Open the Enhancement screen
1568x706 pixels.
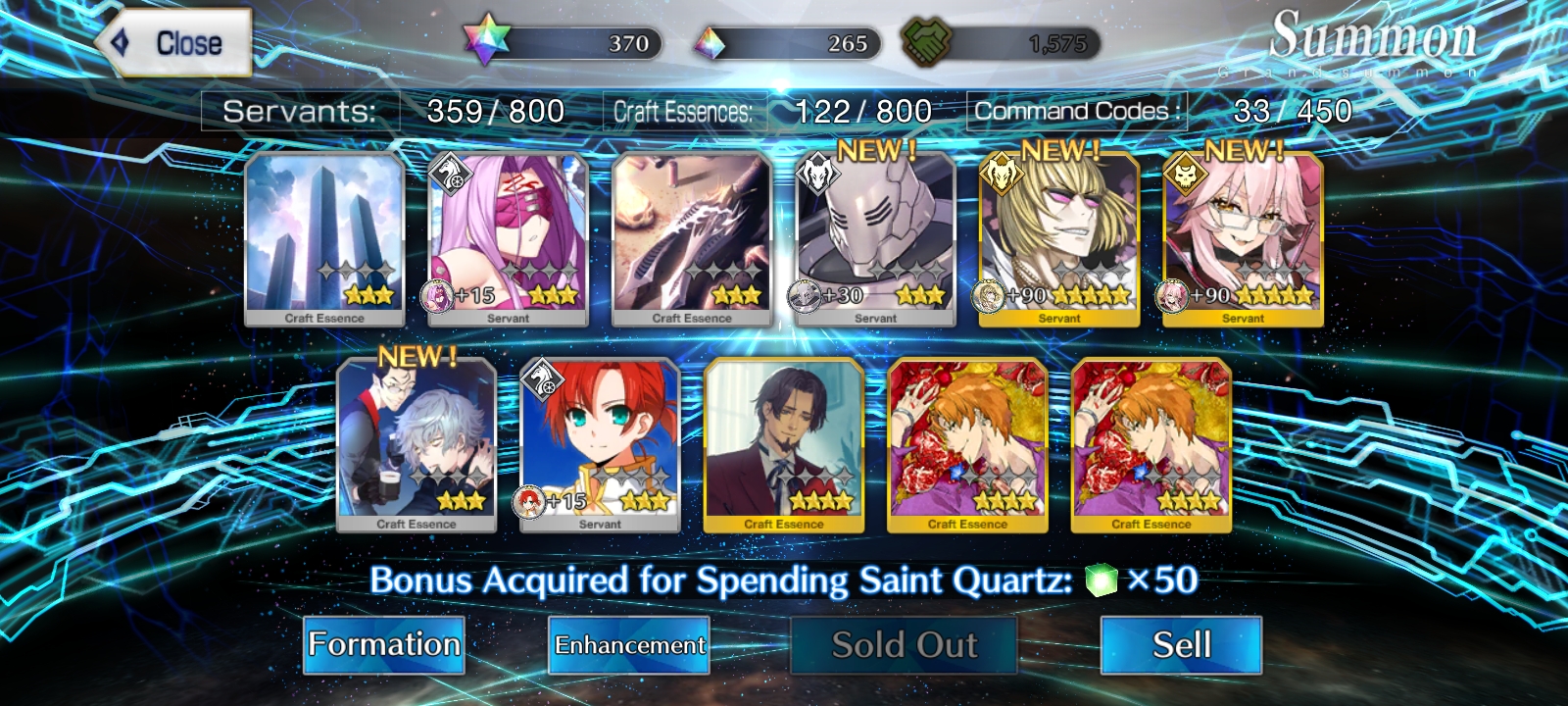(629, 644)
